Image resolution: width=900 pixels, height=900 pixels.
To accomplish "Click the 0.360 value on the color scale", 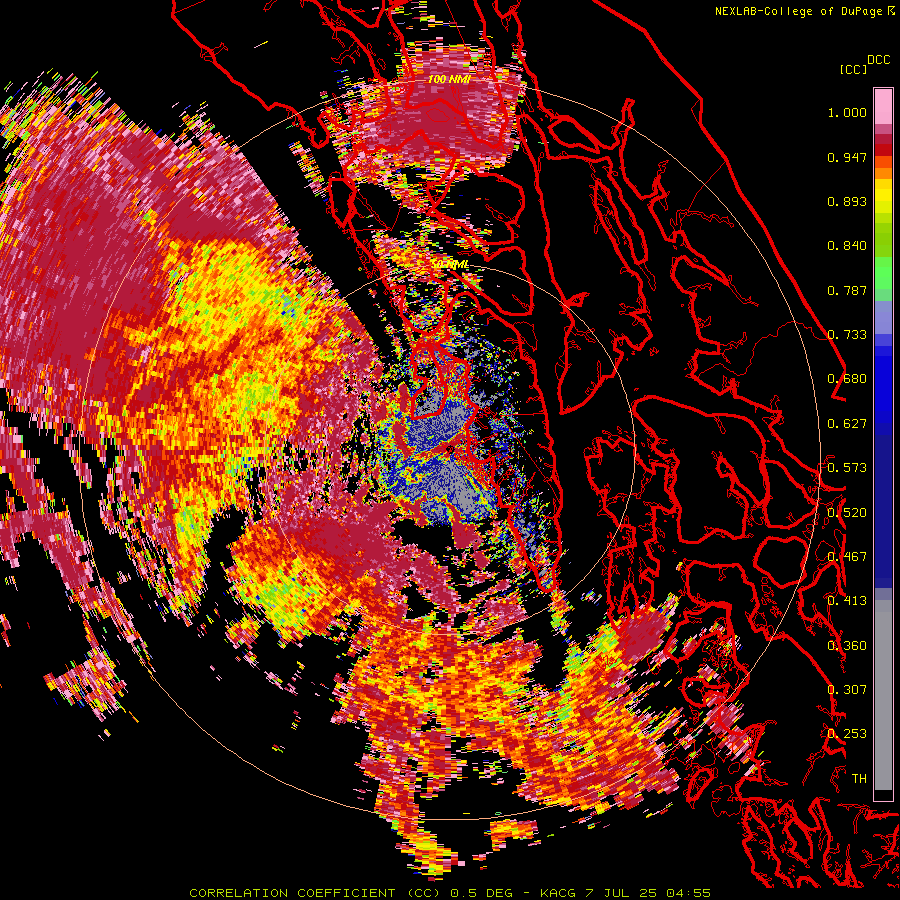I will point(847,646).
